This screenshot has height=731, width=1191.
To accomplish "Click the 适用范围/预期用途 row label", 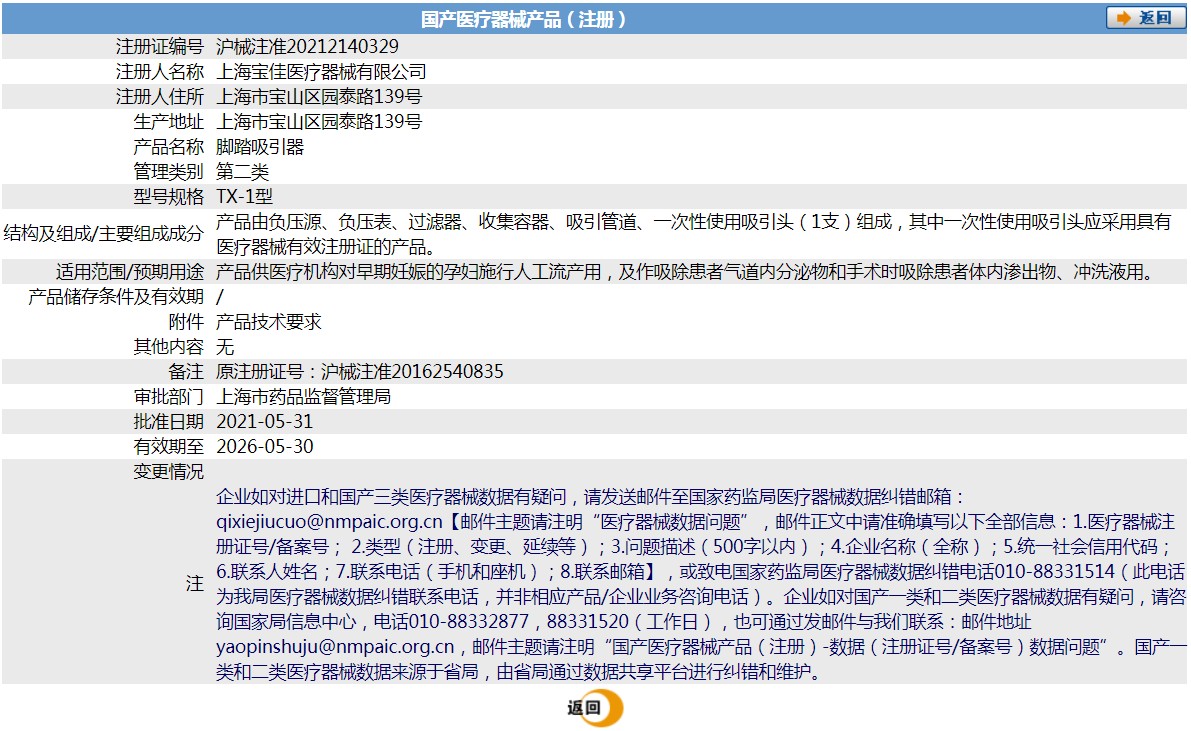I will 130,272.
